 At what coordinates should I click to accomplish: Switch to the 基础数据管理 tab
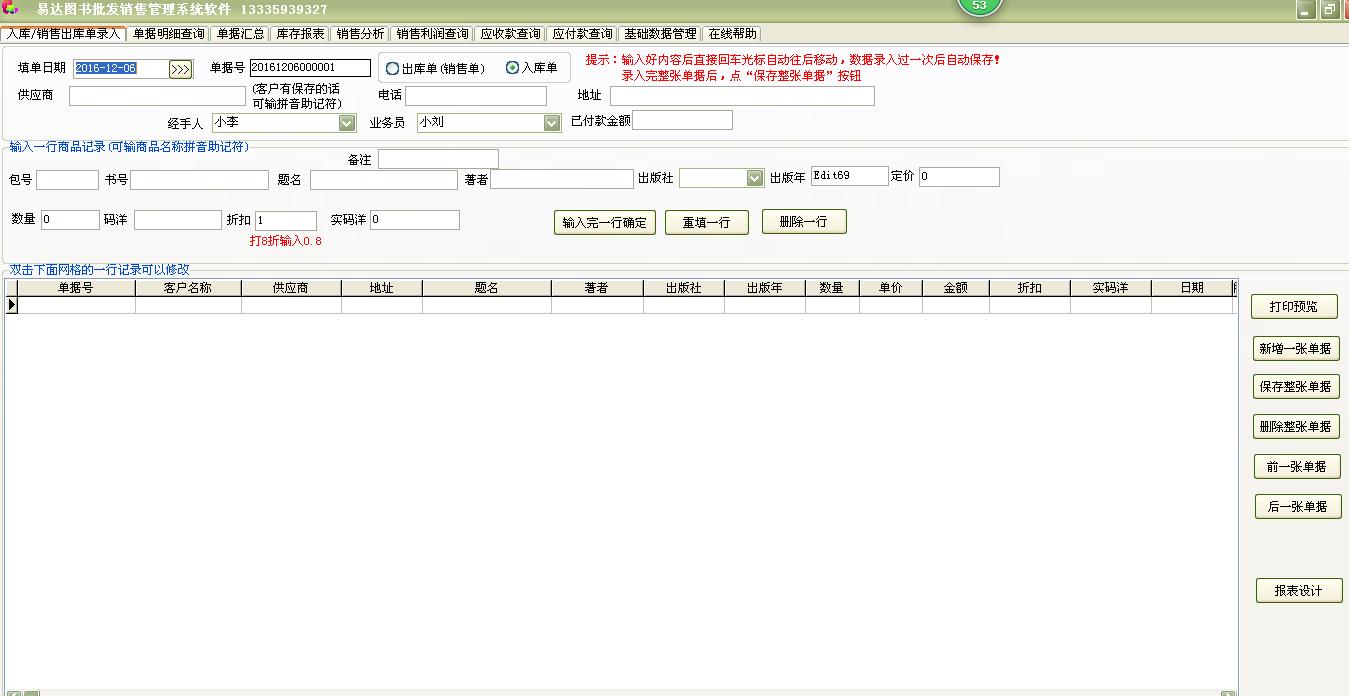click(x=660, y=34)
